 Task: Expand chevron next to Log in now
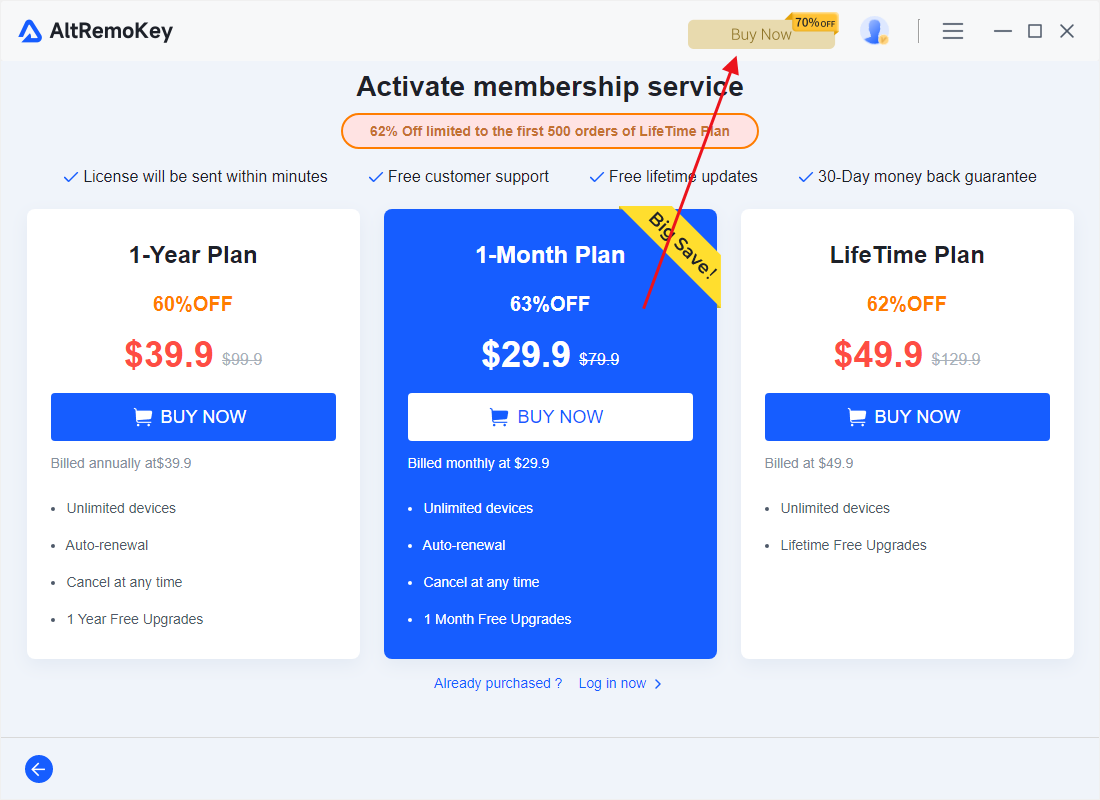pyautogui.click(x=658, y=684)
